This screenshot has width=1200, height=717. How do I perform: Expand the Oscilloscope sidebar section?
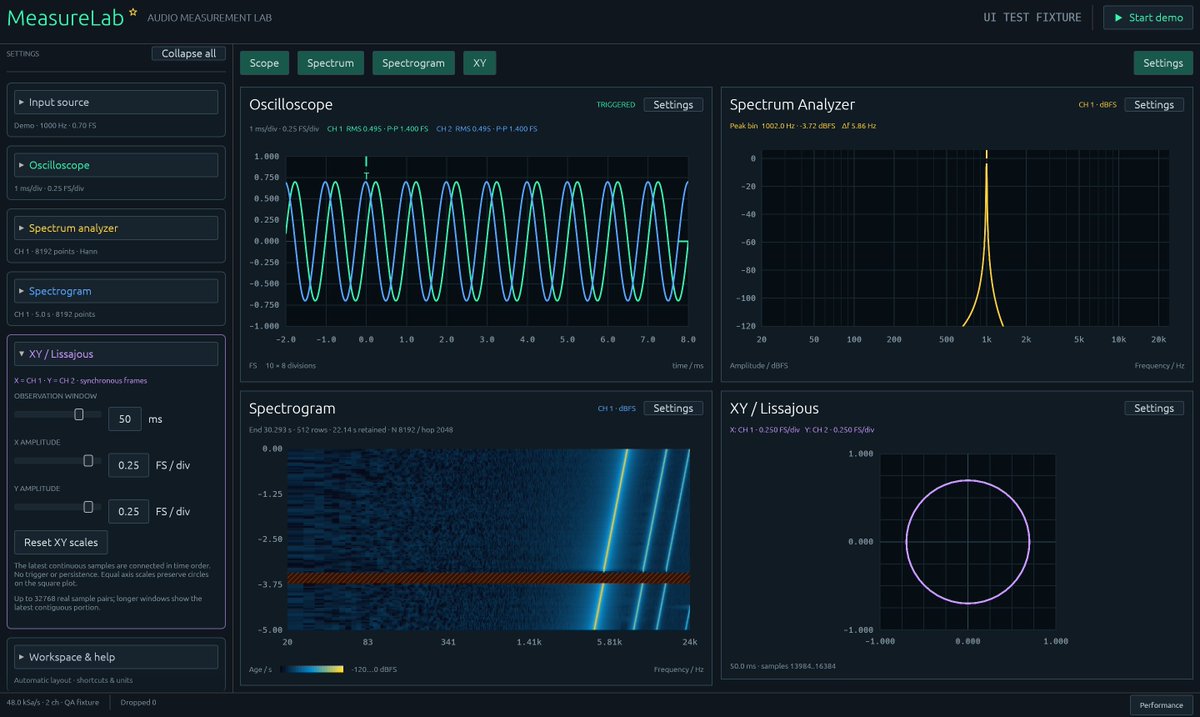point(116,165)
